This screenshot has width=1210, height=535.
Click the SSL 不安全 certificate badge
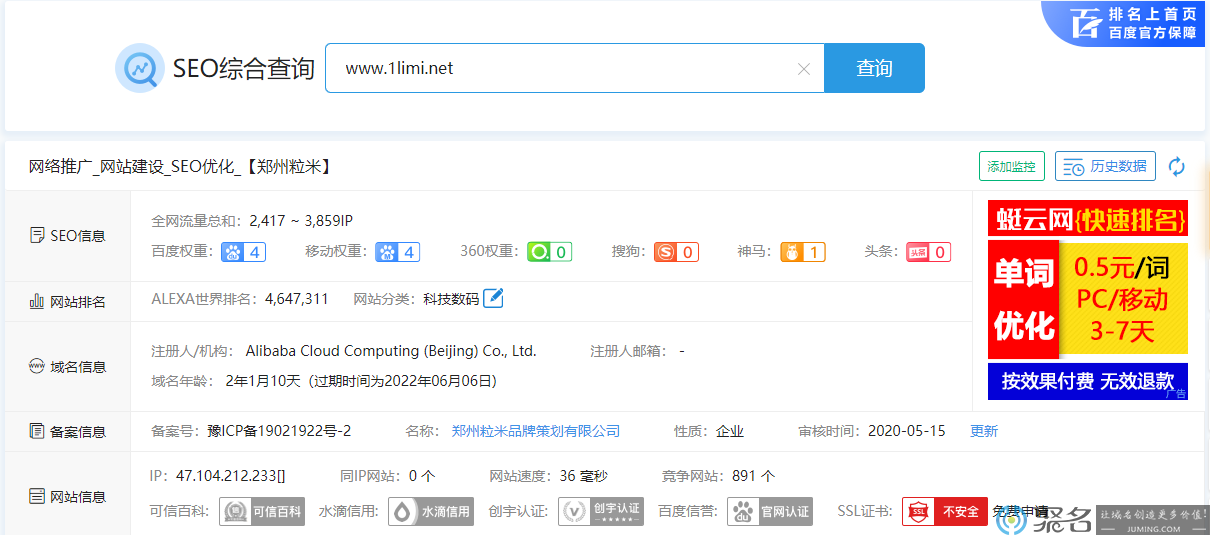point(945,511)
